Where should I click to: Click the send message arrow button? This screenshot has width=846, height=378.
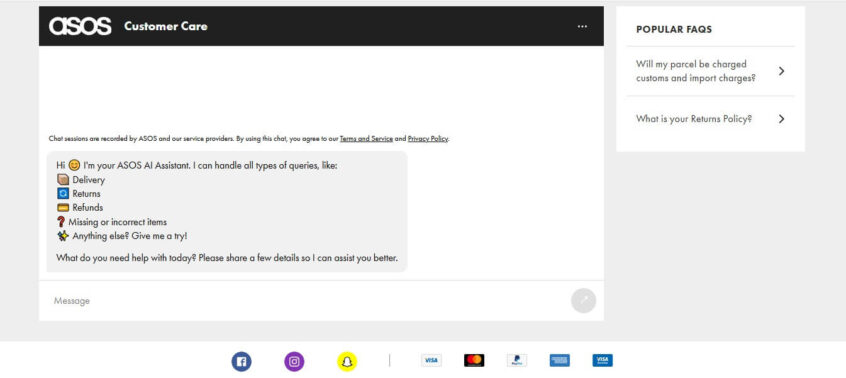tap(583, 300)
